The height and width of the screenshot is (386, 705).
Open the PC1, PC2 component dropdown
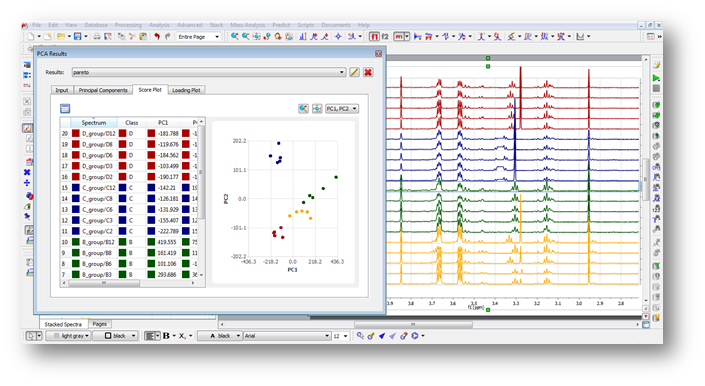click(x=342, y=108)
